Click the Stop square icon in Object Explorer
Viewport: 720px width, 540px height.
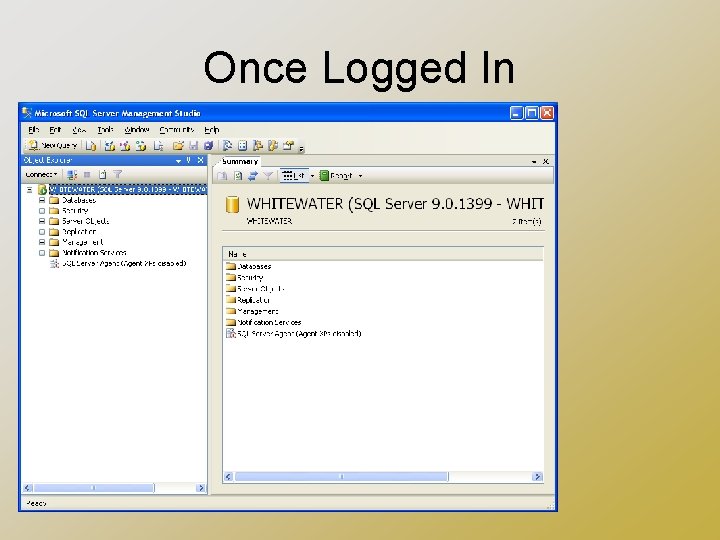coord(87,174)
